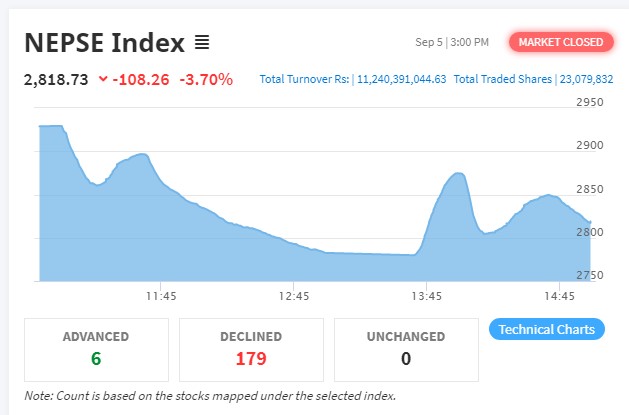Click the 2950 y-axis label
This screenshot has height=415, width=629.
[x=590, y=102]
